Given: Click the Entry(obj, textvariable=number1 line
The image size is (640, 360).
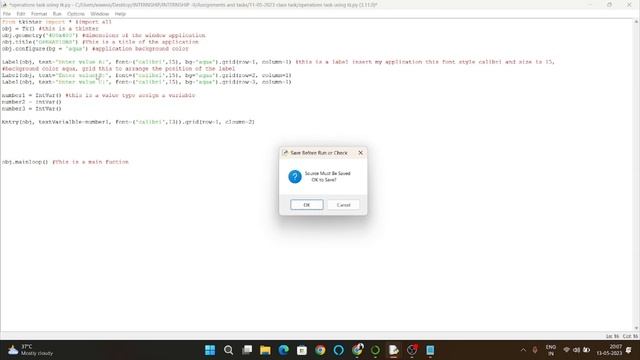Looking at the screenshot, I should [128, 122].
